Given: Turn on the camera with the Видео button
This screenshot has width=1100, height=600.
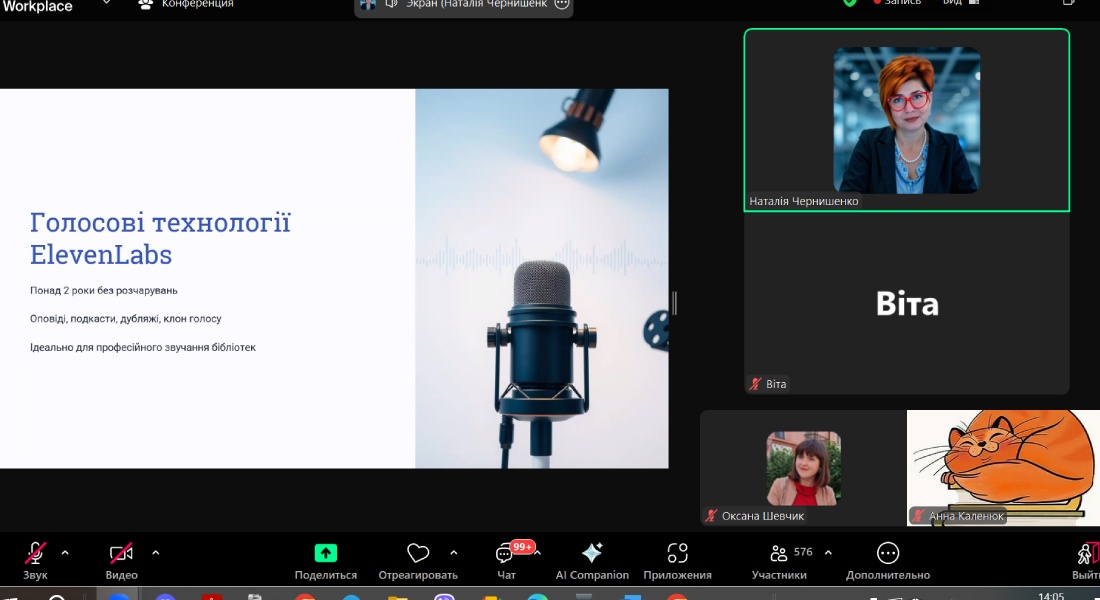Looking at the screenshot, I should 121,561.
